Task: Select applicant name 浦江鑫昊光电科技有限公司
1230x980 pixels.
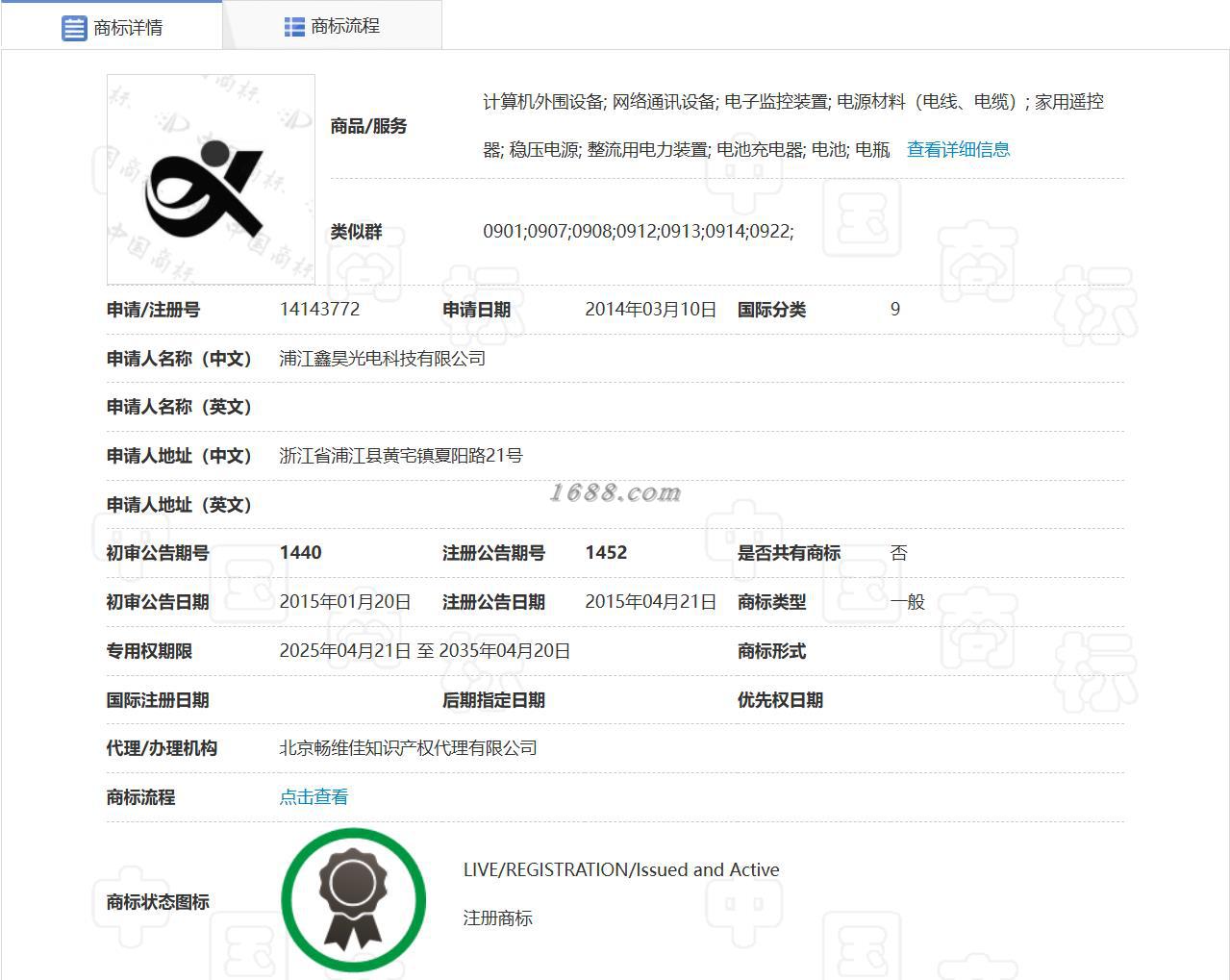Action: 382,358
